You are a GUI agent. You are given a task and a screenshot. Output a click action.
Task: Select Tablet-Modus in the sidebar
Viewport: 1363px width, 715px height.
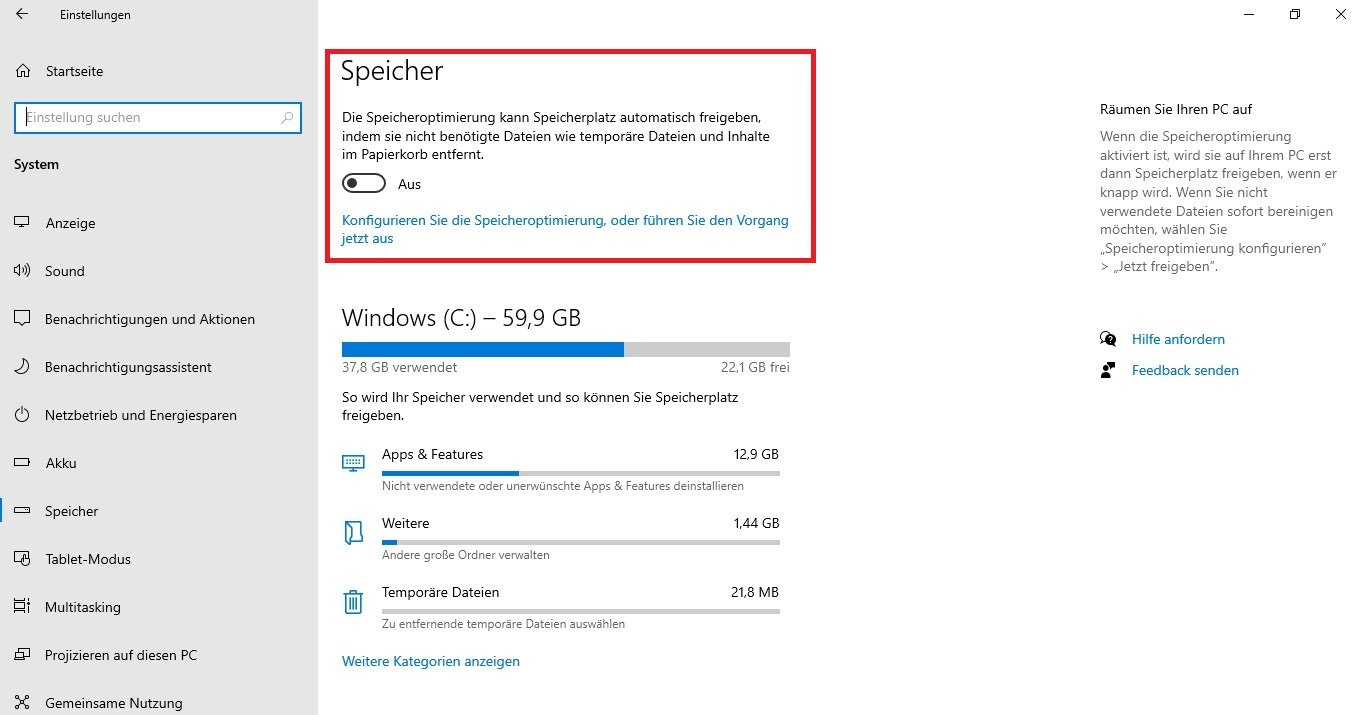(x=88, y=559)
